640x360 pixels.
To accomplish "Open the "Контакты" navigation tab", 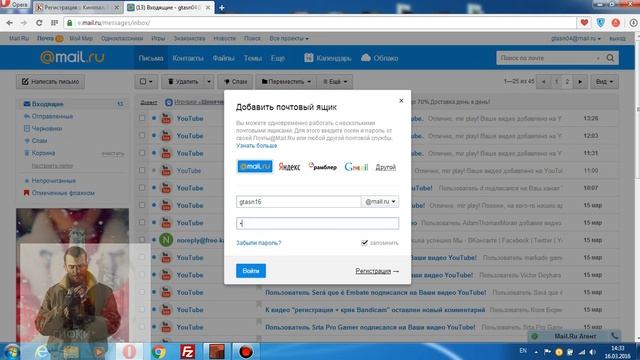I will coord(188,58).
